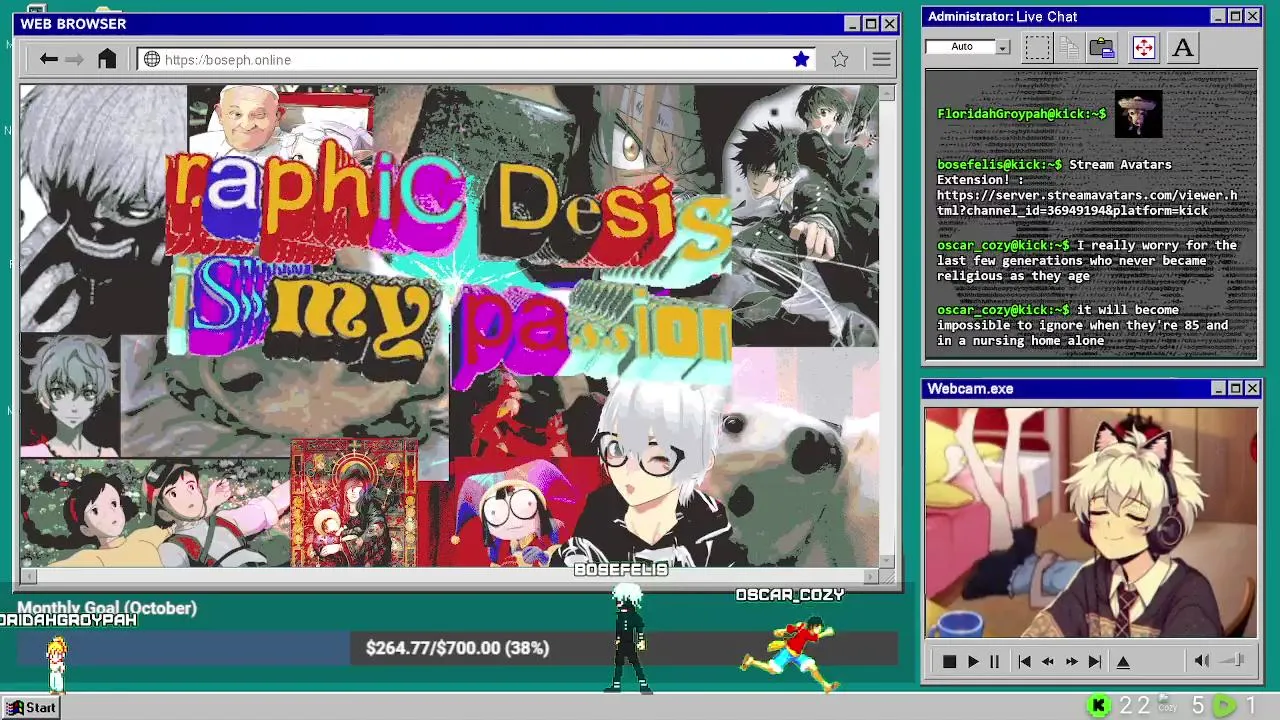Click the eject button in Webcam.exe

point(1123,661)
